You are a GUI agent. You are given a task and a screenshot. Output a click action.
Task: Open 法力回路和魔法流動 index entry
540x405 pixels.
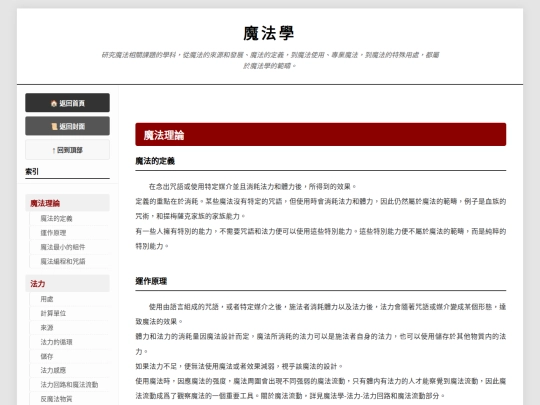(x=69, y=384)
